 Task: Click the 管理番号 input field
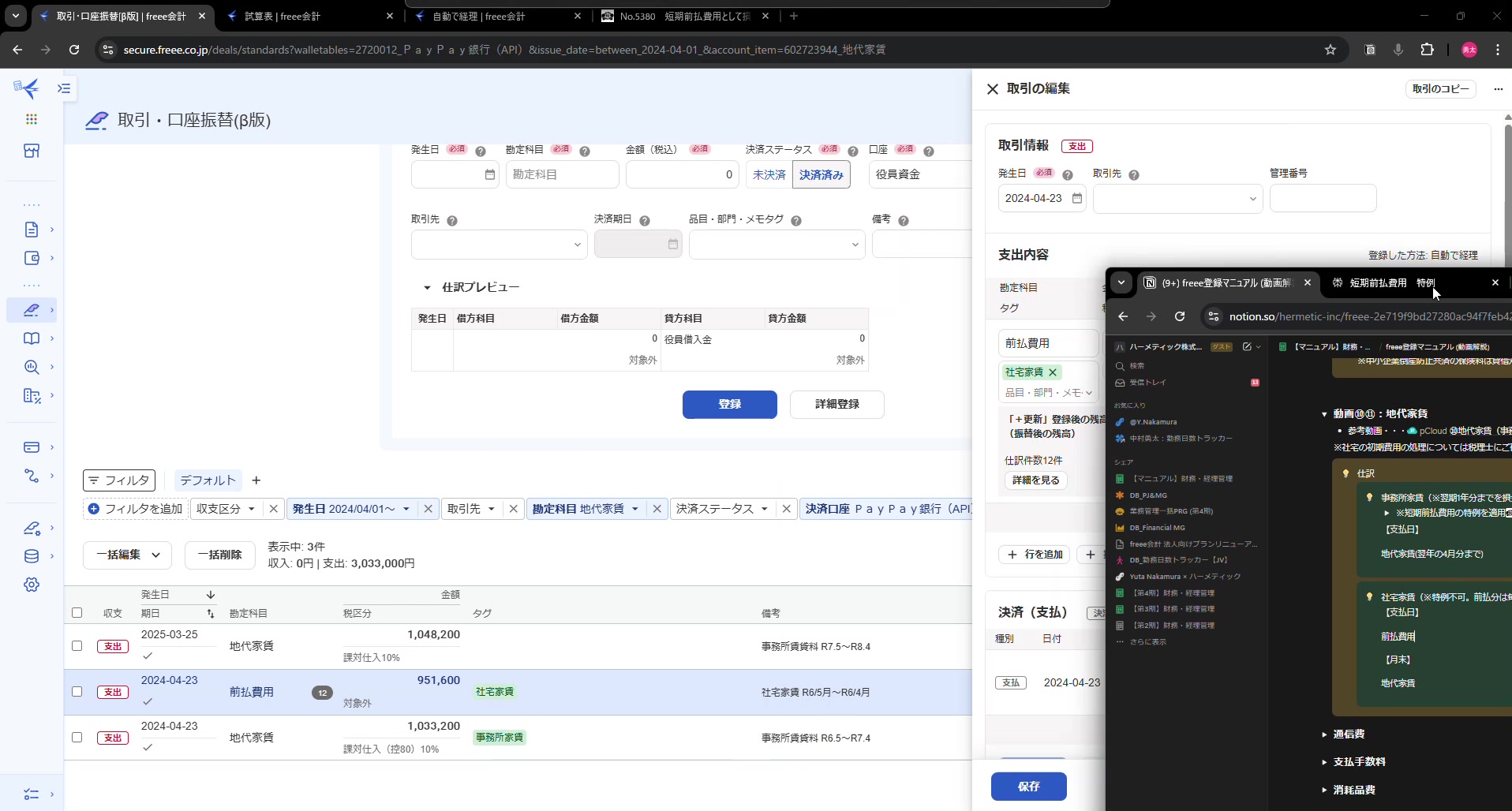1323,198
